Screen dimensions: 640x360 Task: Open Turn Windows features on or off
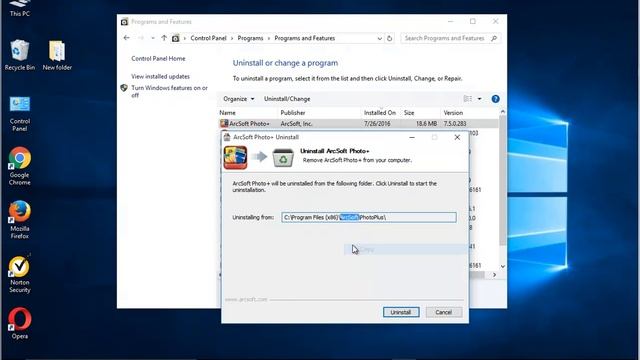[x=169, y=91]
